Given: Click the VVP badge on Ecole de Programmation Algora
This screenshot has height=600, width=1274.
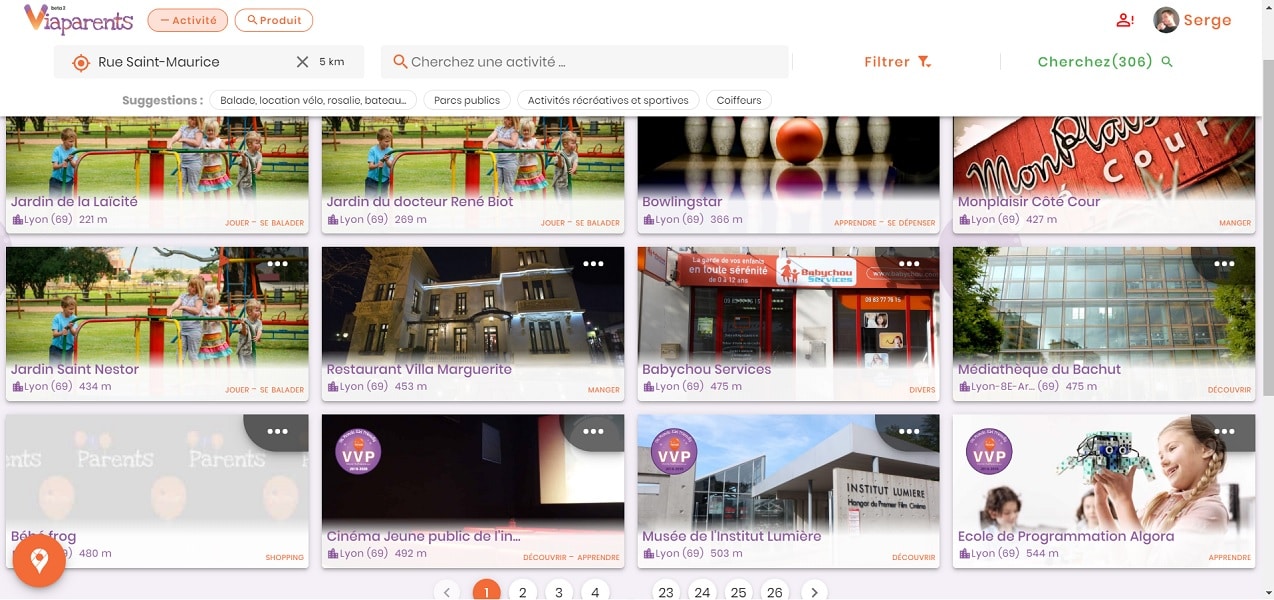Looking at the screenshot, I should click(989, 451).
